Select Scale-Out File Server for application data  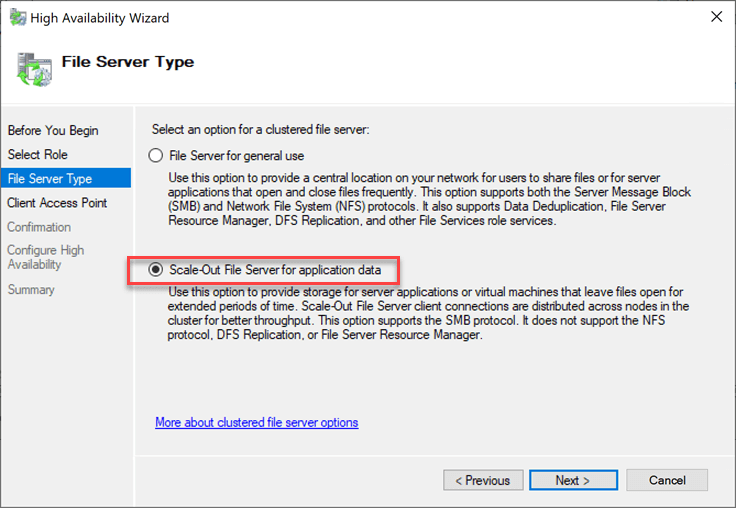pyautogui.click(x=155, y=269)
